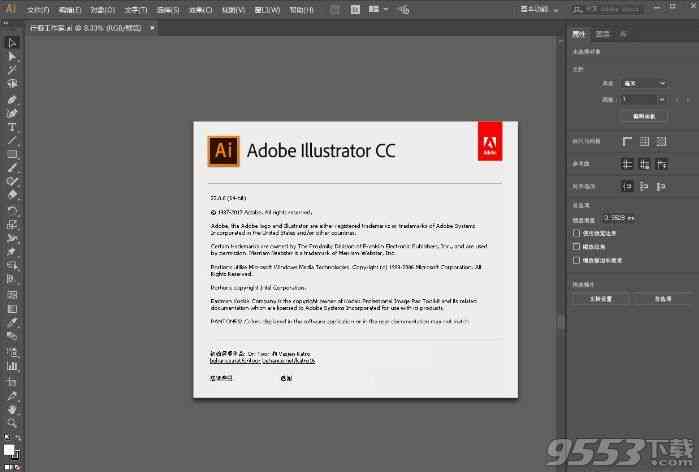Select the Eraser tool
The height and width of the screenshot is (472, 699).
point(12,195)
